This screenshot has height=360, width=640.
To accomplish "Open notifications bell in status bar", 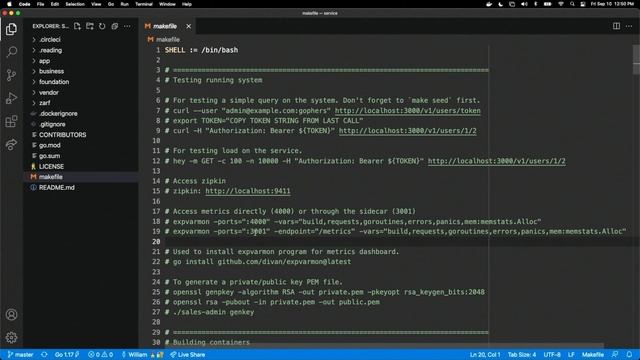I will tap(629, 355).
